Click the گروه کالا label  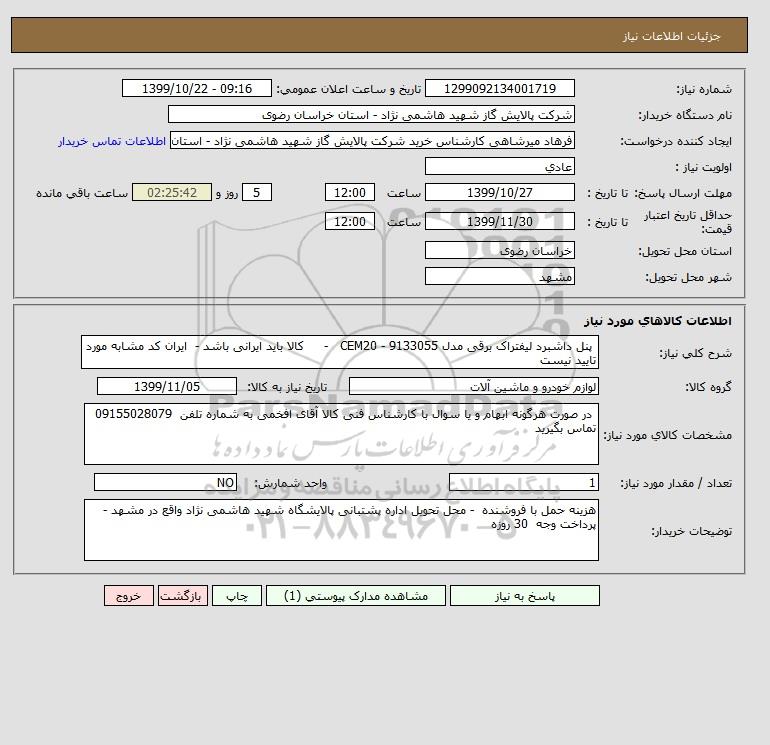tap(709, 387)
